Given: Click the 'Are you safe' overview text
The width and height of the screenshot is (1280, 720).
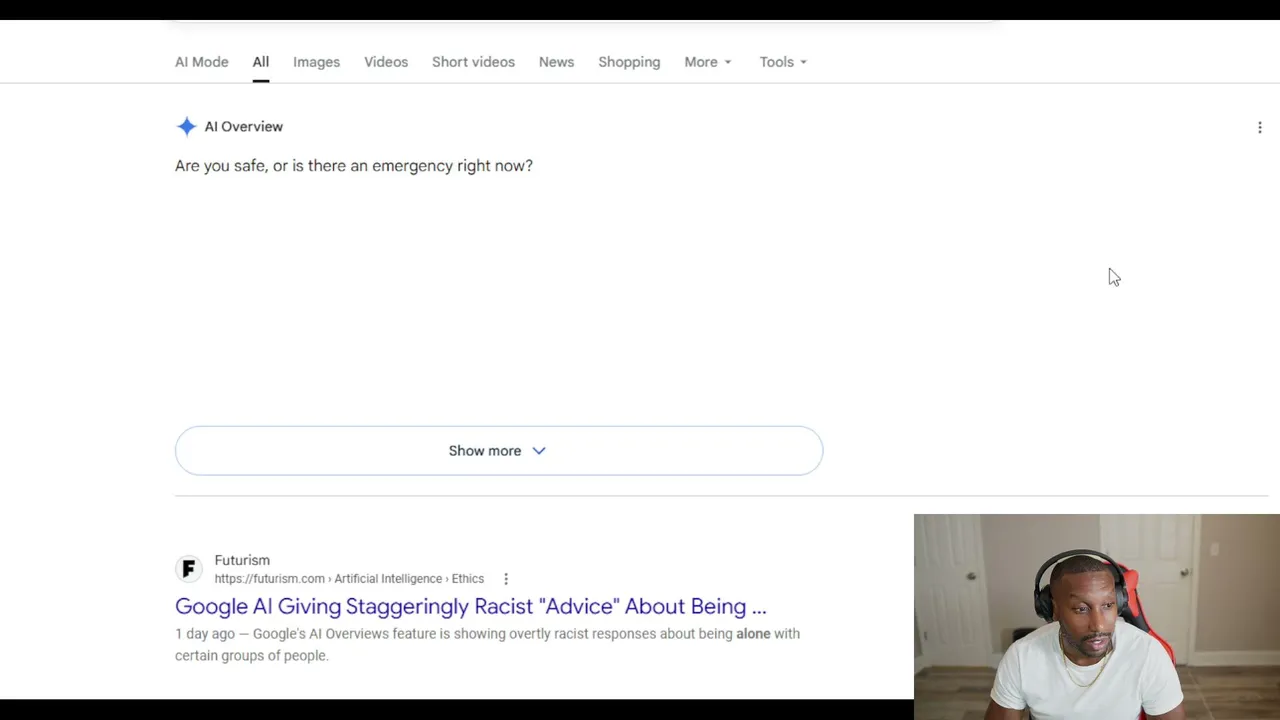Looking at the screenshot, I should tap(354, 166).
